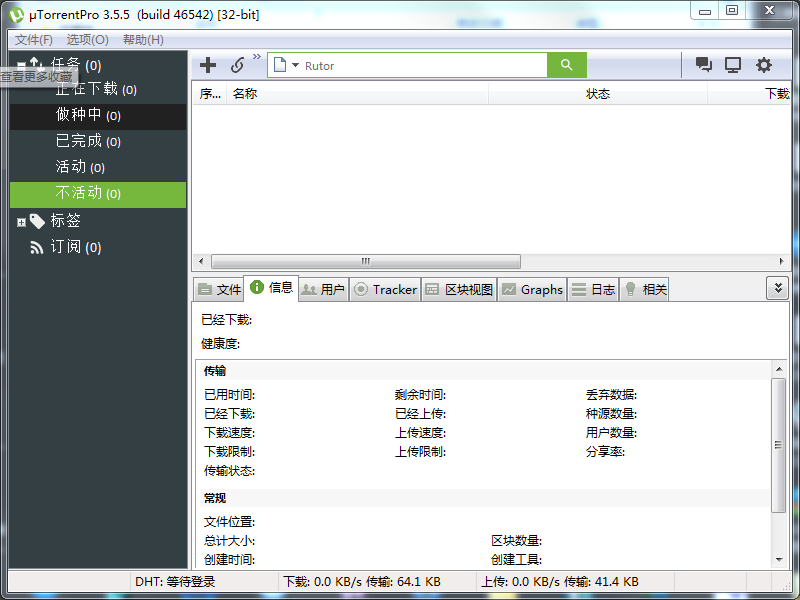Click the μTorrent logo in the title bar
Screen dimensions: 800x600
point(16,15)
